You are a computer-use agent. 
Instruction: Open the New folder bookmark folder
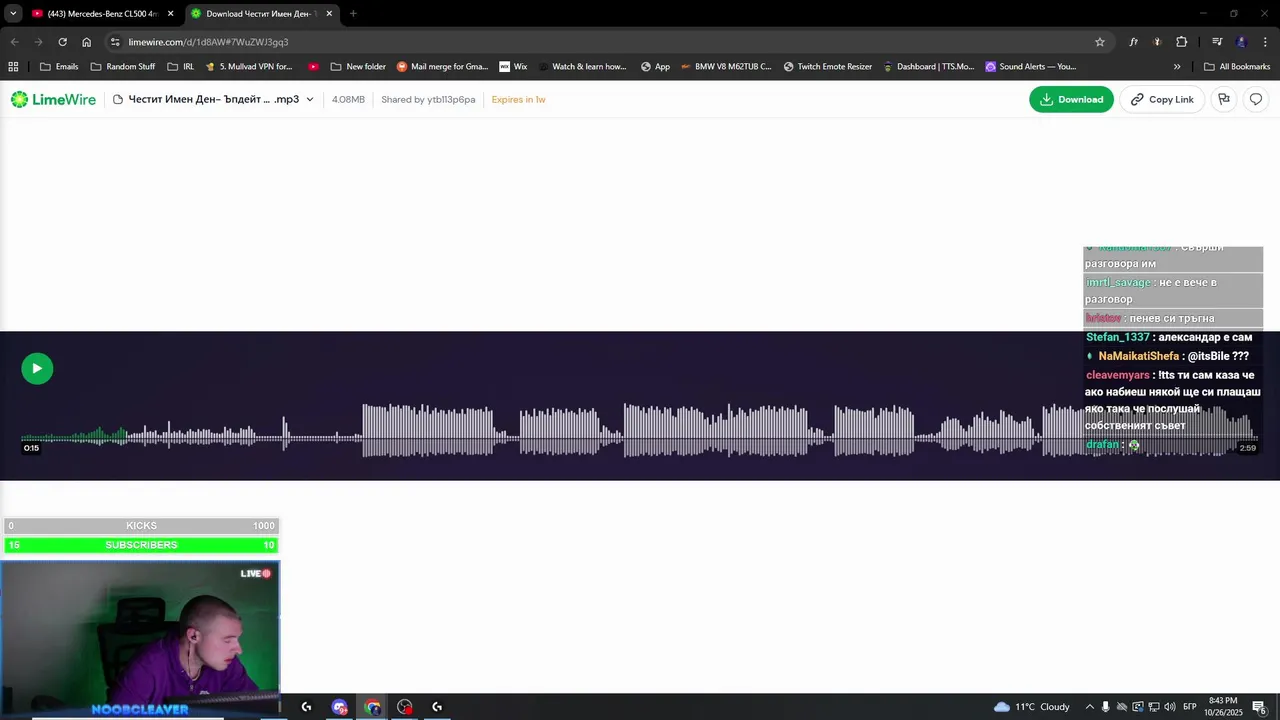pyautogui.click(x=358, y=67)
